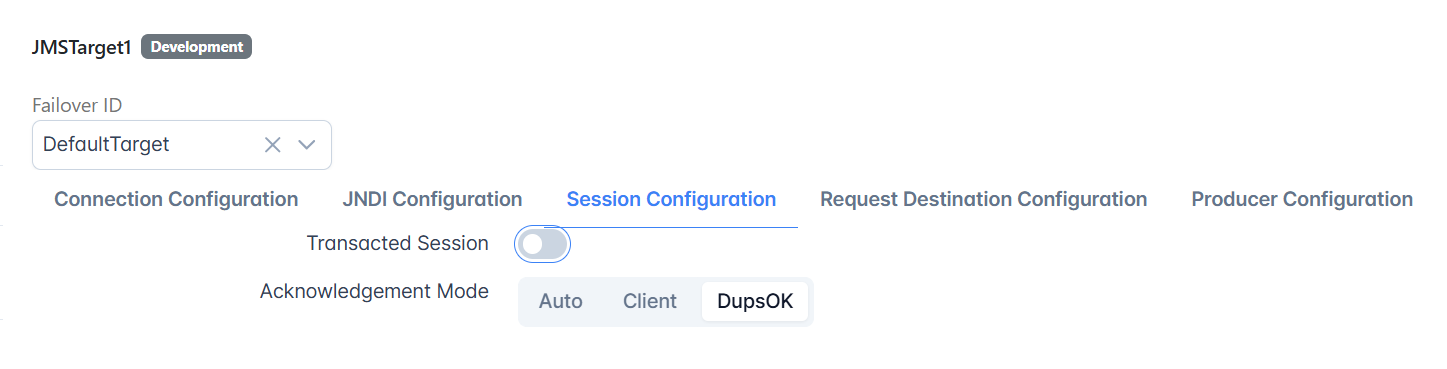Open the Failover ID combo box
Viewport: 1447px width, 369px height.
point(182,145)
